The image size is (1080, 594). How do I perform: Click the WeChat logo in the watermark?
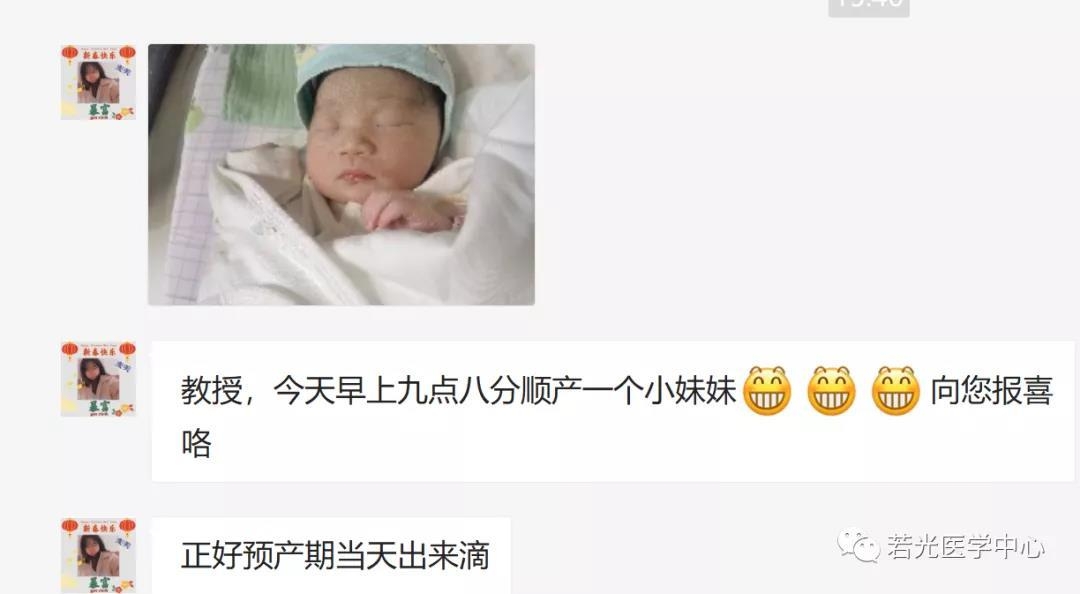click(x=858, y=546)
